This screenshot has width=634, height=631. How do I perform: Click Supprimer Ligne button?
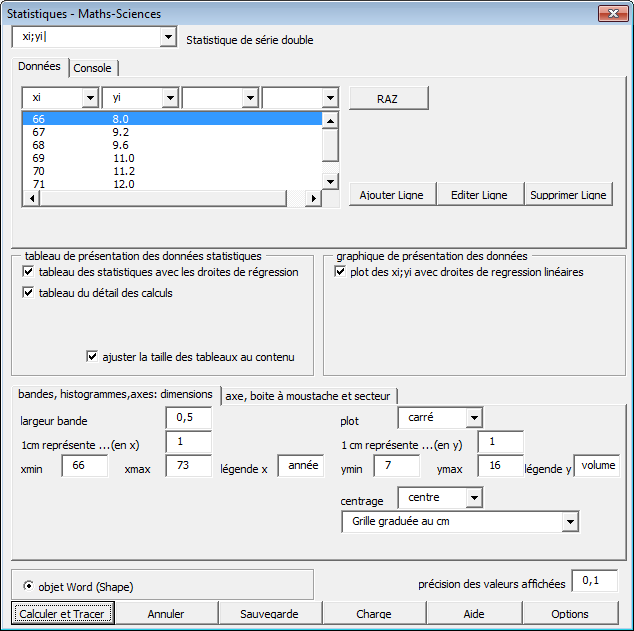(x=568, y=195)
